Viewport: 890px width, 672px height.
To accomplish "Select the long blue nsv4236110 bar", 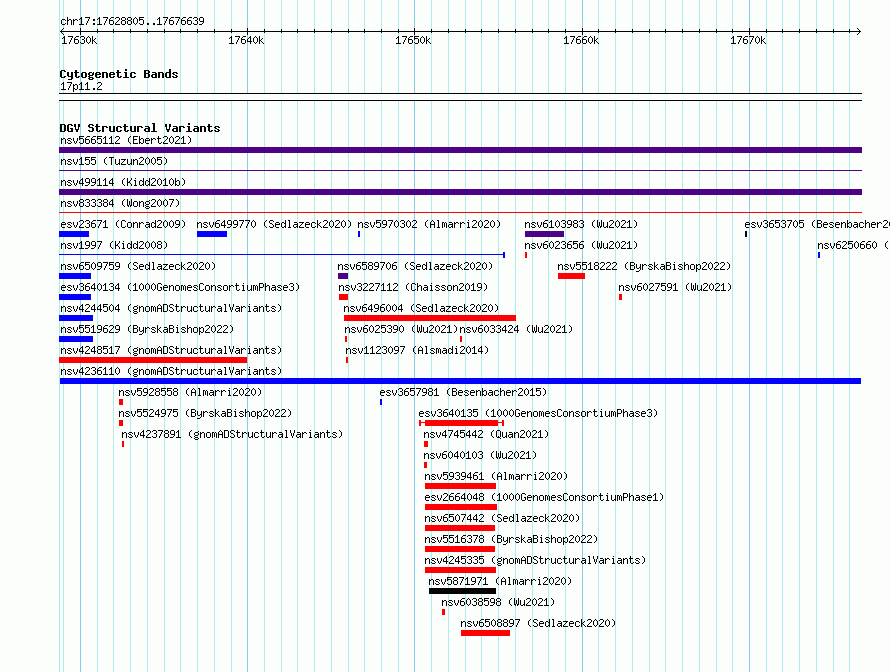I will coord(460,381).
